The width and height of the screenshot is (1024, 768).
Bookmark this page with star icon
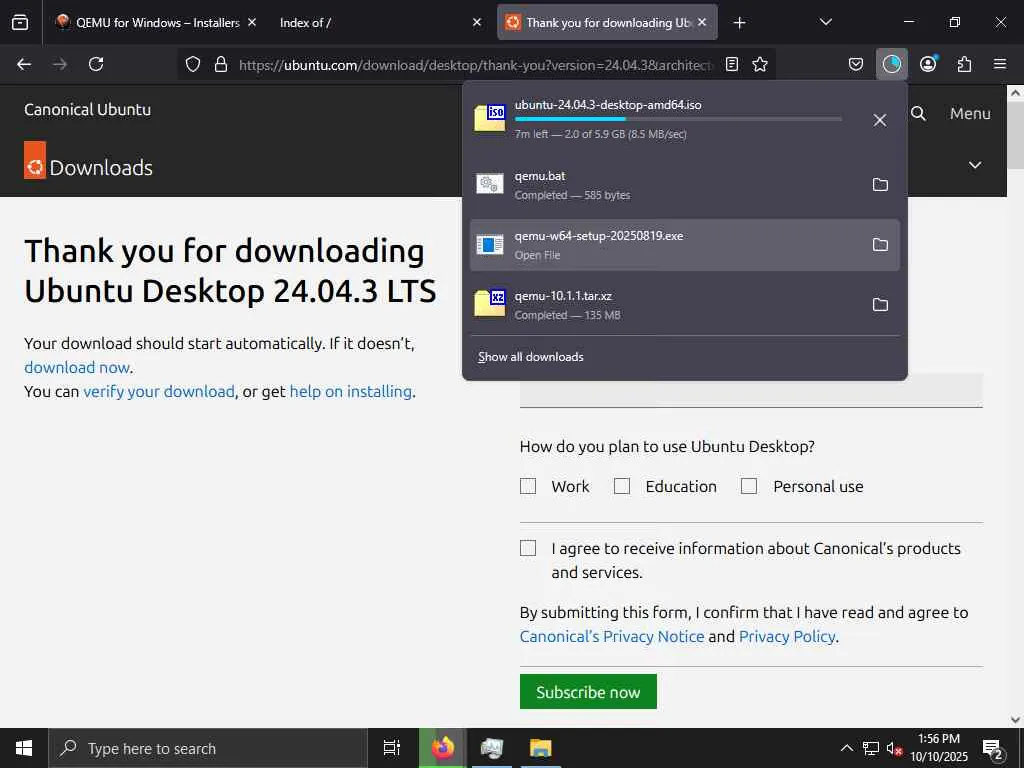760,64
